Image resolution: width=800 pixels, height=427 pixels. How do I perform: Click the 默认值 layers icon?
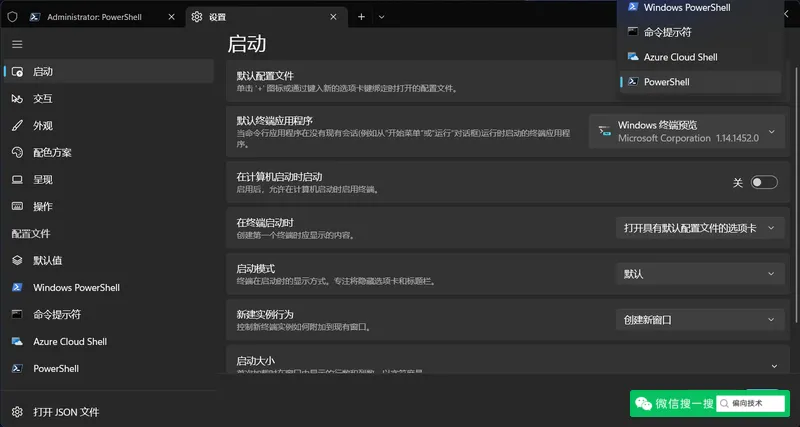tap(17, 261)
